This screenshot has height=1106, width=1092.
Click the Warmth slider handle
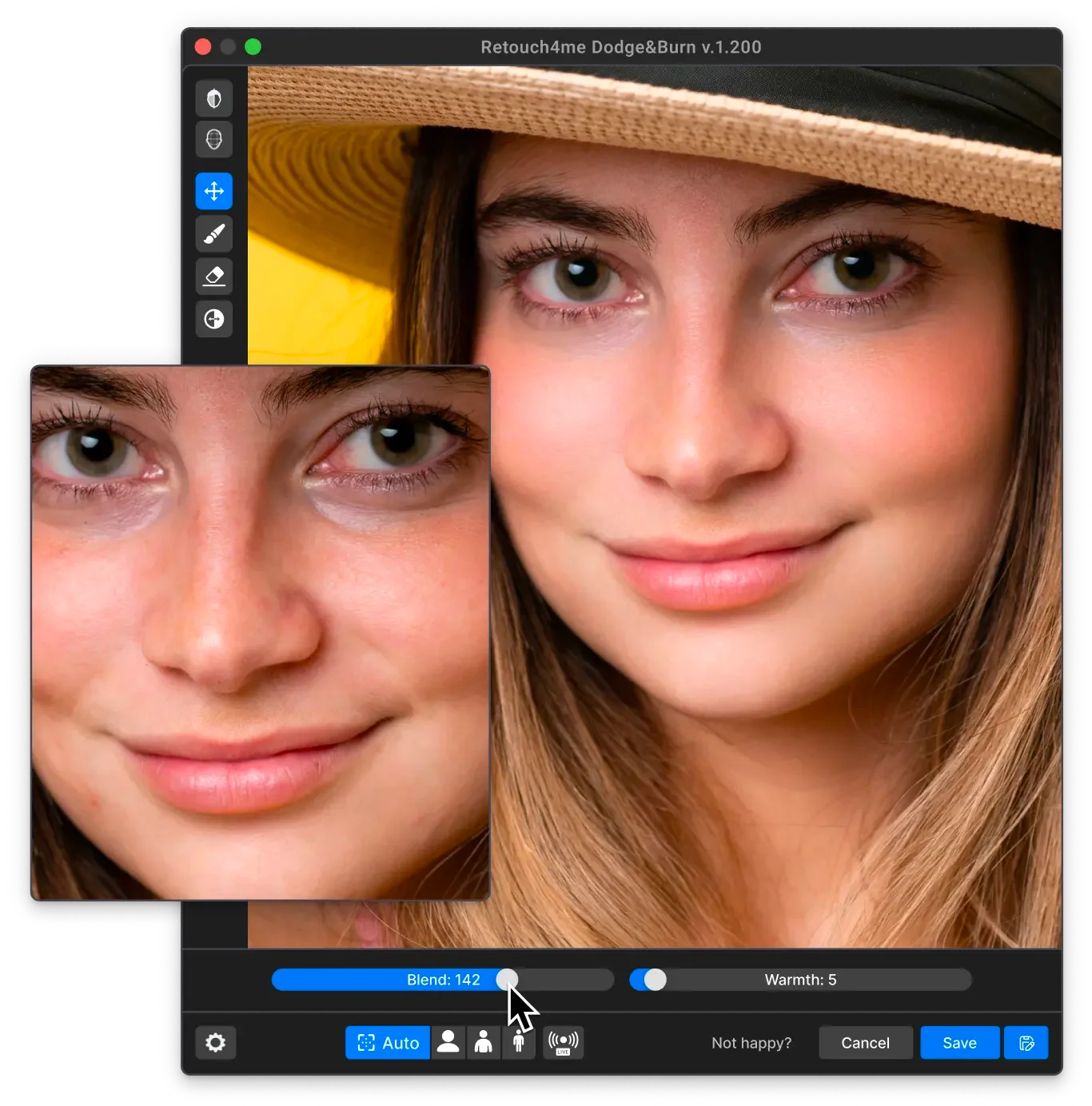[655, 980]
